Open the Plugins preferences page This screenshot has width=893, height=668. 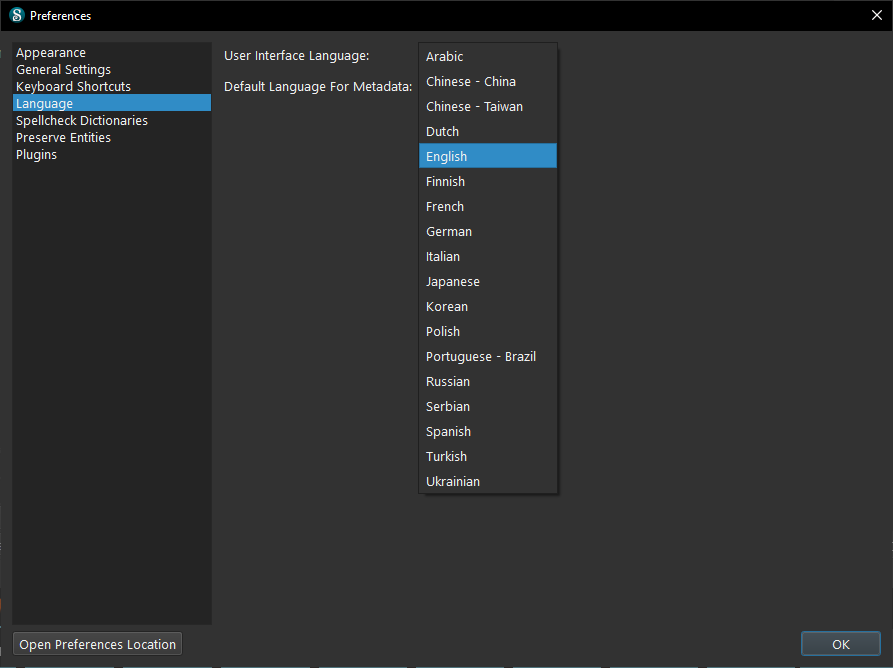click(x=36, y=155)
